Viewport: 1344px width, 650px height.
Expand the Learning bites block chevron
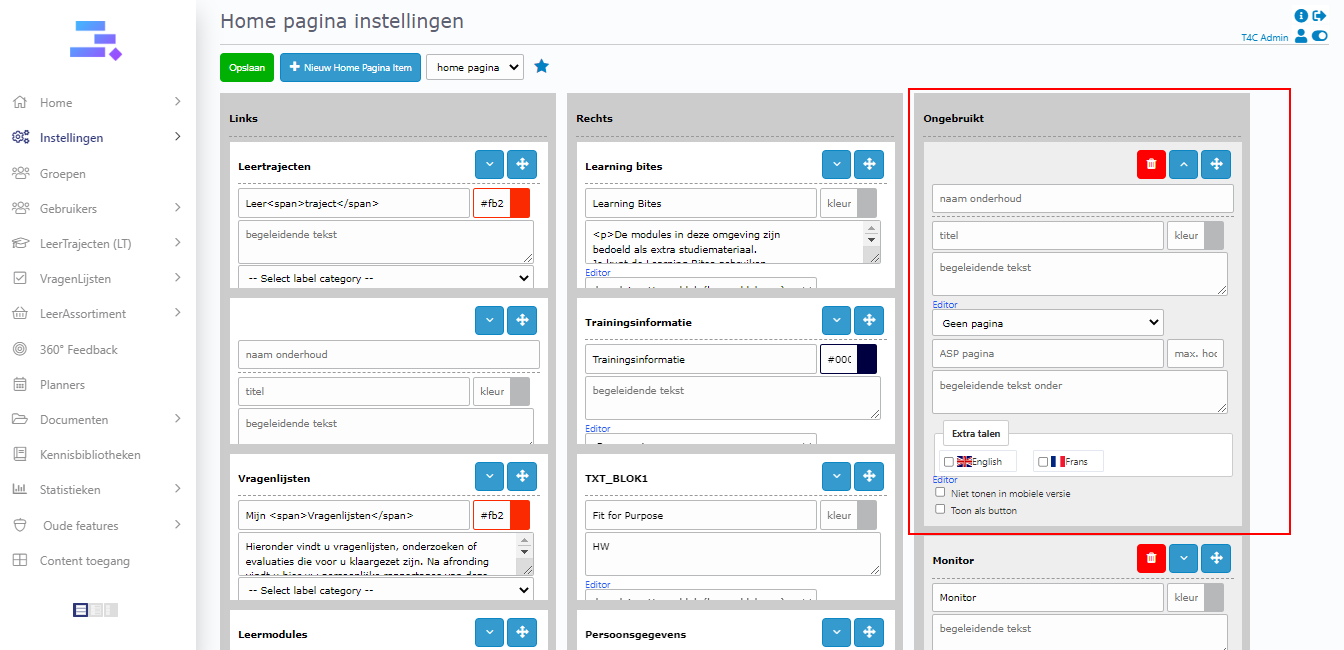[x=836, y=165]
